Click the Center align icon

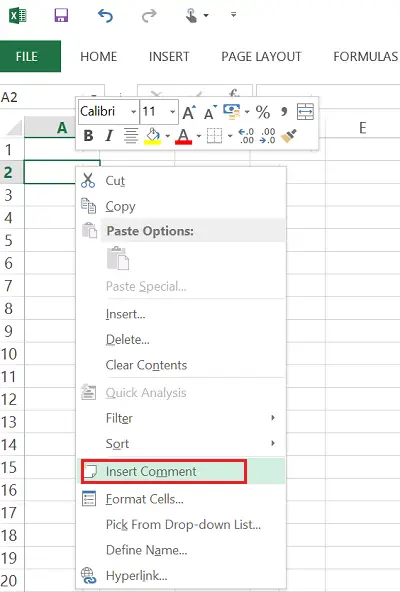coord(131,136)
